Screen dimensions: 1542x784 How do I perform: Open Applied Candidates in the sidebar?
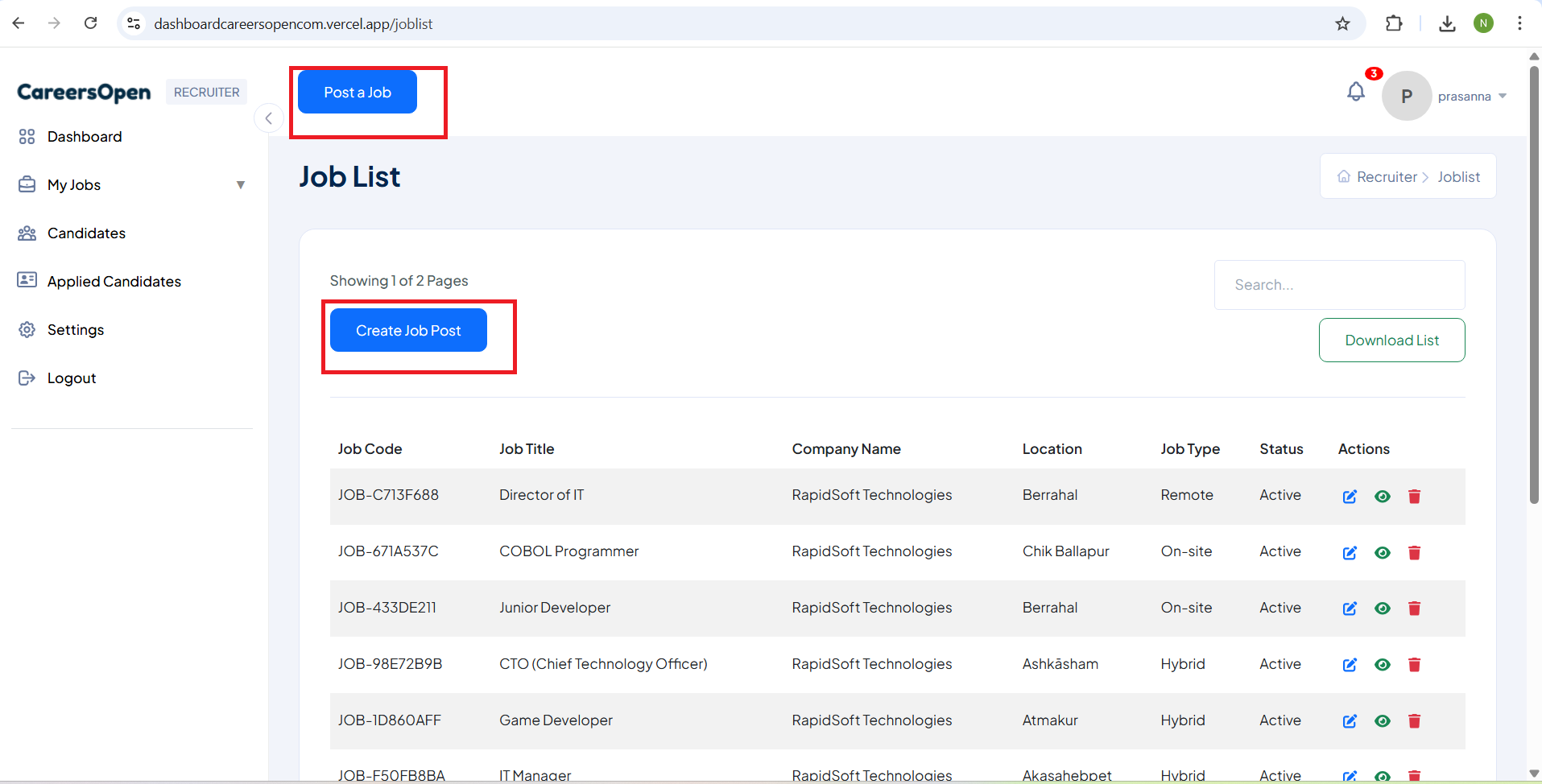click(x=114, y=282)
